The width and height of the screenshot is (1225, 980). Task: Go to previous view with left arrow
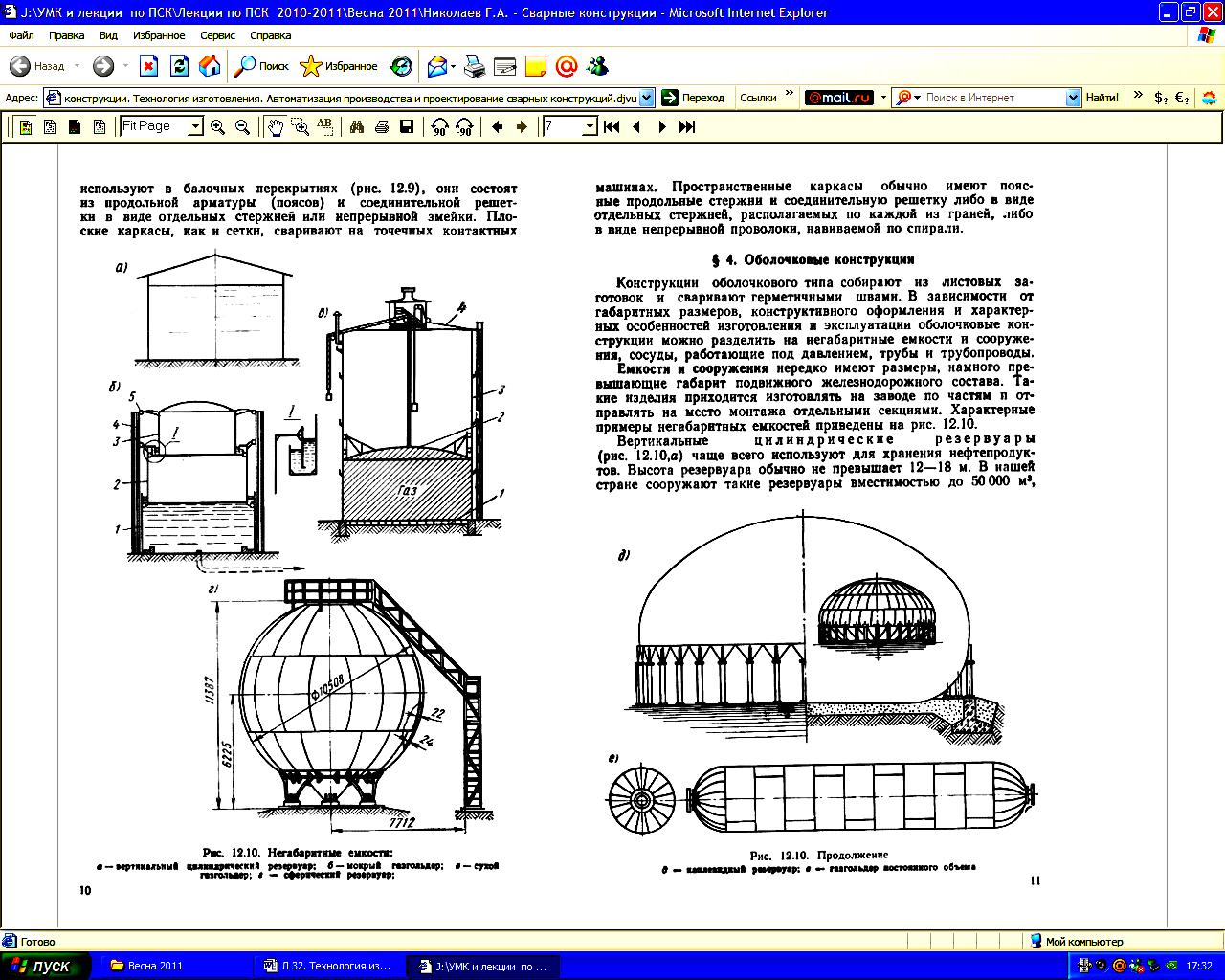(498, 126)
